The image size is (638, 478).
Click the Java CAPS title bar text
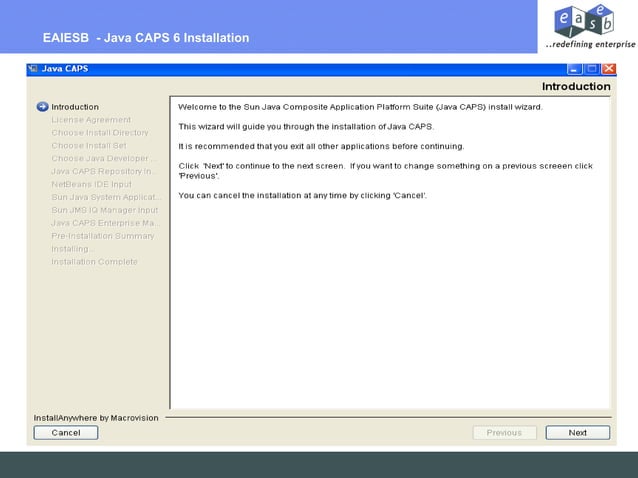coord(65,68)
